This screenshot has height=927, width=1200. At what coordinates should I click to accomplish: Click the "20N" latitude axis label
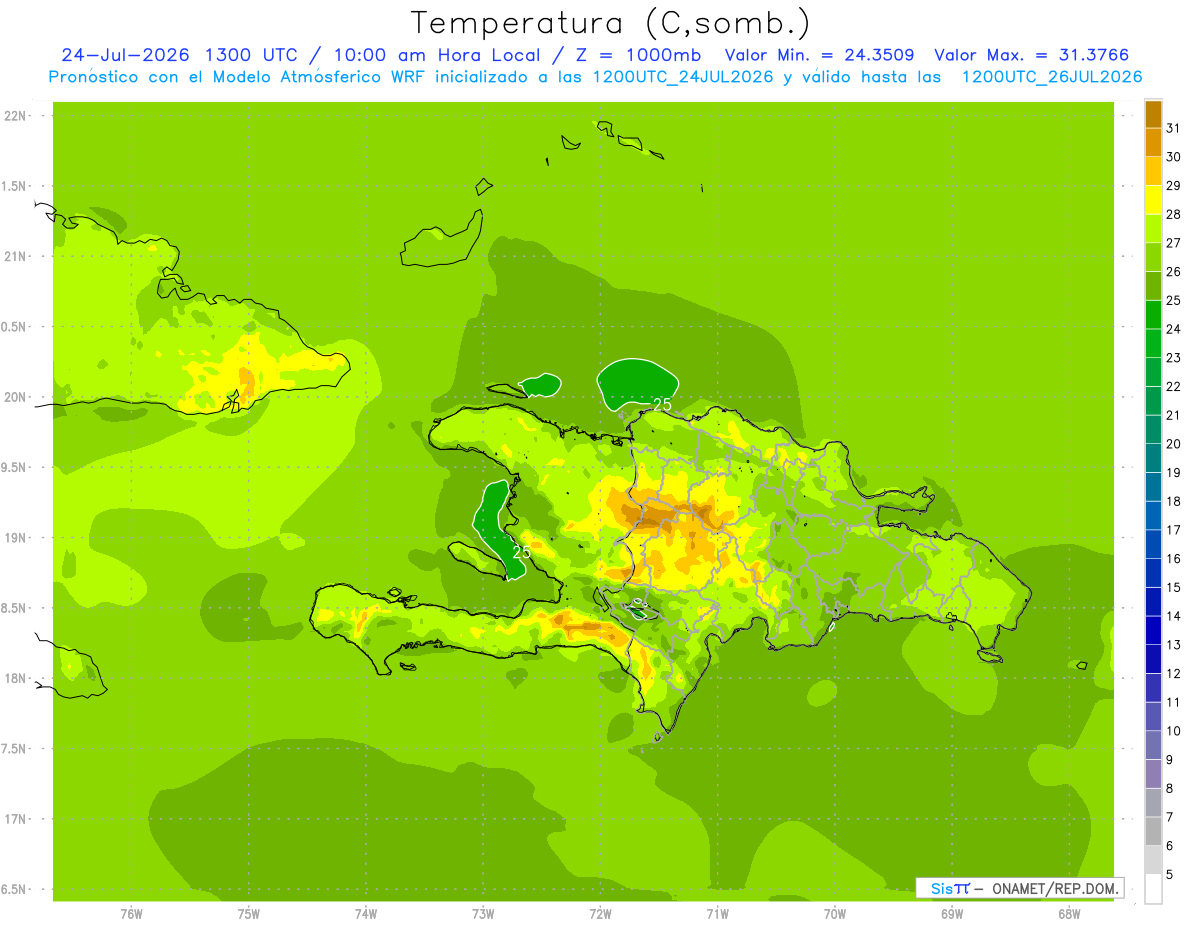point(14,397)
